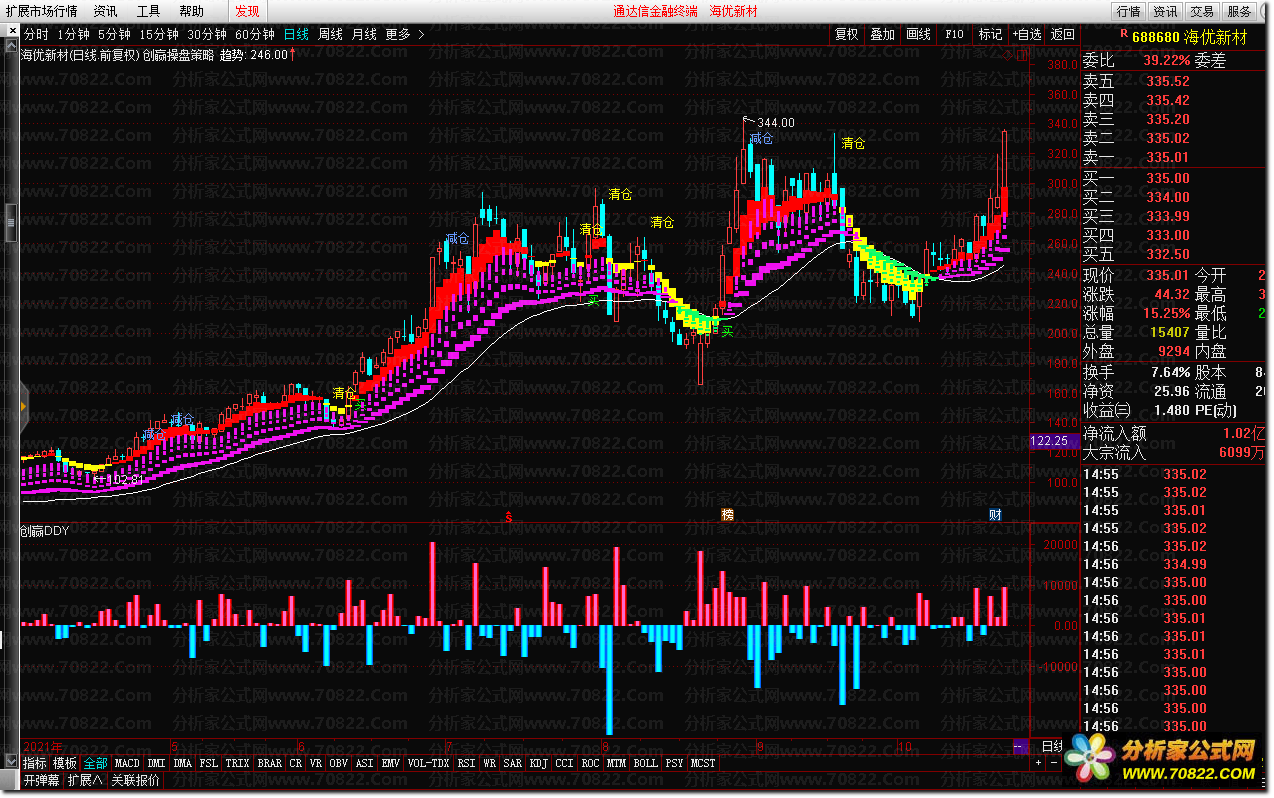Click the 创赢DDY sub-chart indicator title
Viewport: 1274px width, 798px height.
pos(44,531)
